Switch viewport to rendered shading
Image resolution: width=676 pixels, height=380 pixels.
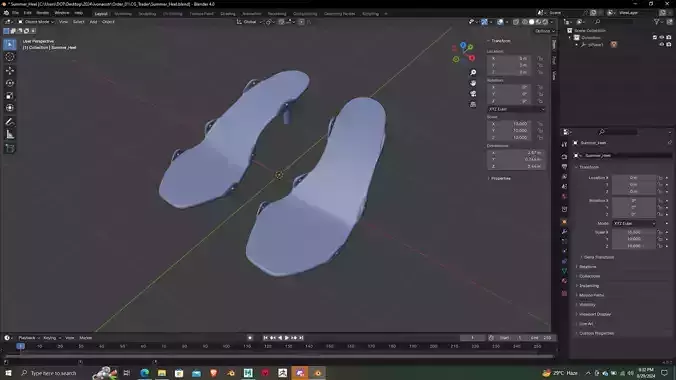tap(545, 22)
